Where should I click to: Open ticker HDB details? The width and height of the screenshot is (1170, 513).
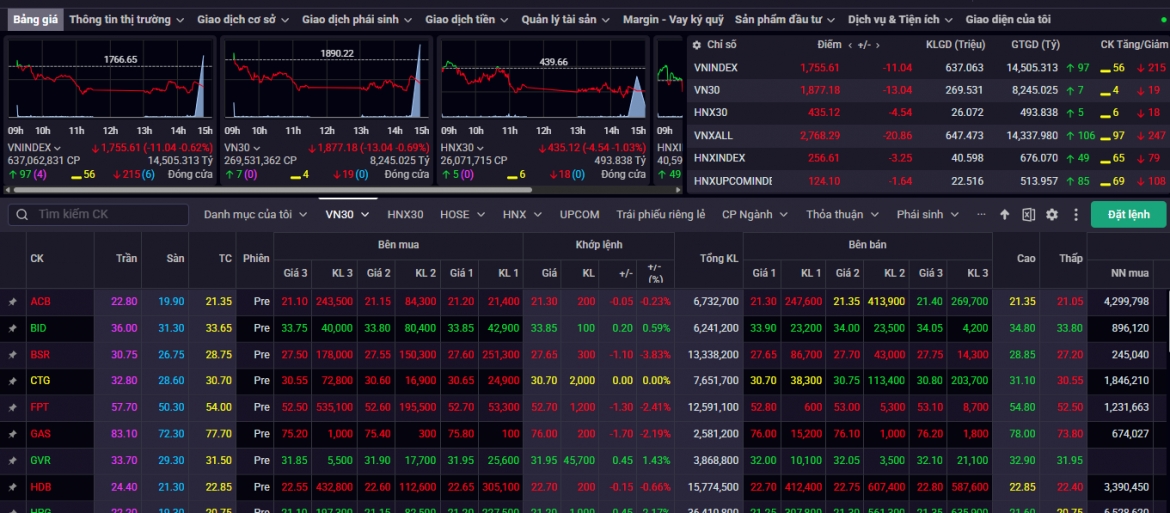pyautogui.click(x=40, y=488)
